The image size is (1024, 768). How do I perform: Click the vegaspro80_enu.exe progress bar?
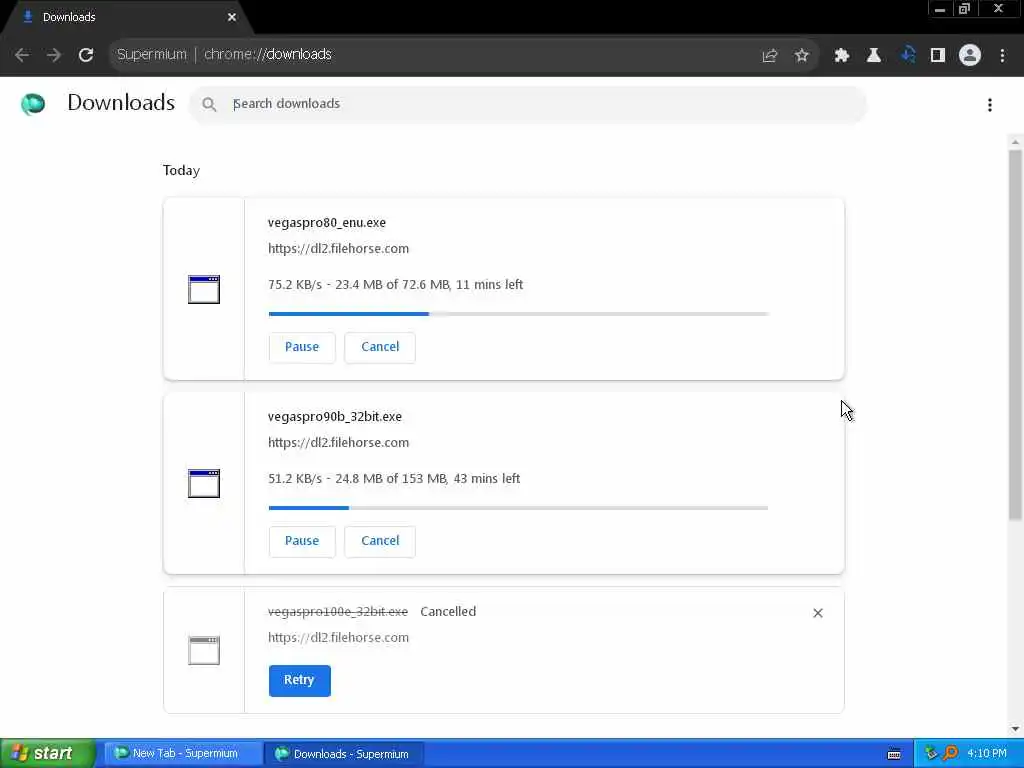pyautogui.click(x=519, y=314)
